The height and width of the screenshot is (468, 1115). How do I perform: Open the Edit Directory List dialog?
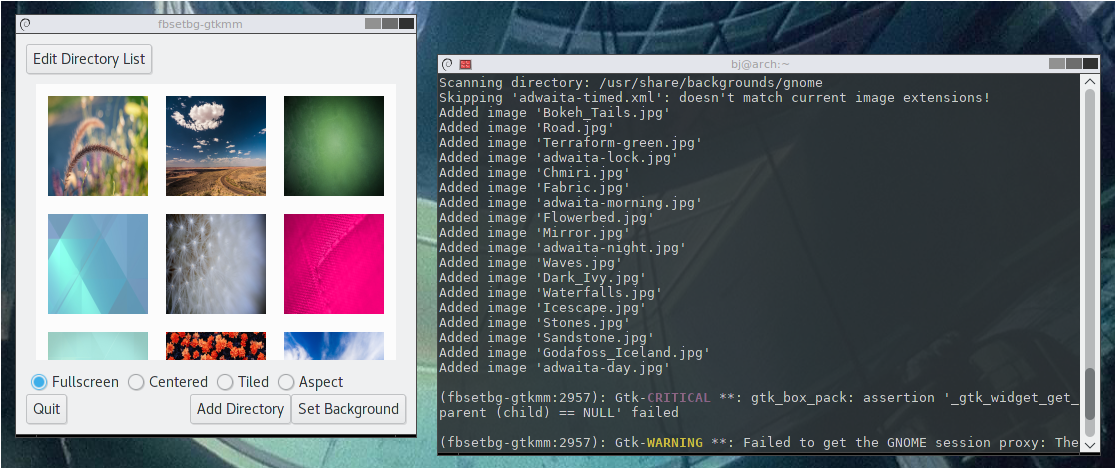coord(89,59)
